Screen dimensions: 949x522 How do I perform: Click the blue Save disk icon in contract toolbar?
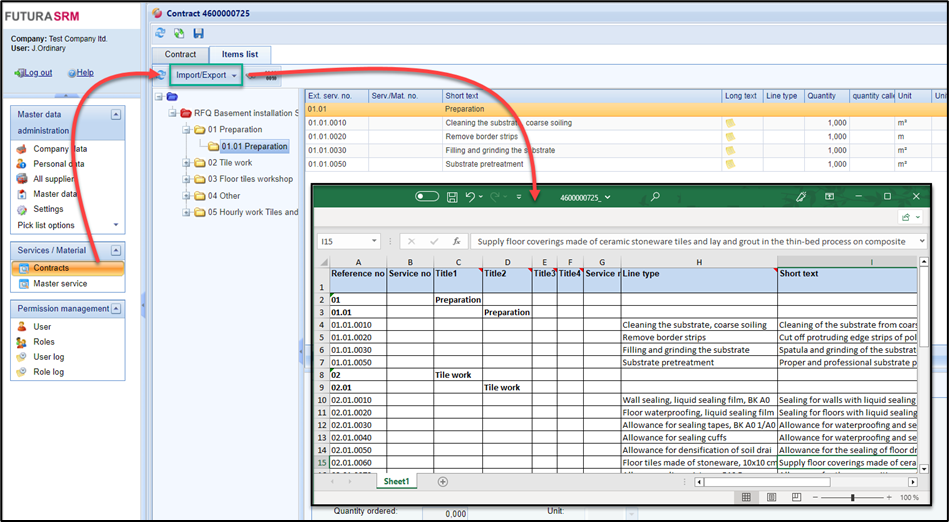198,34
